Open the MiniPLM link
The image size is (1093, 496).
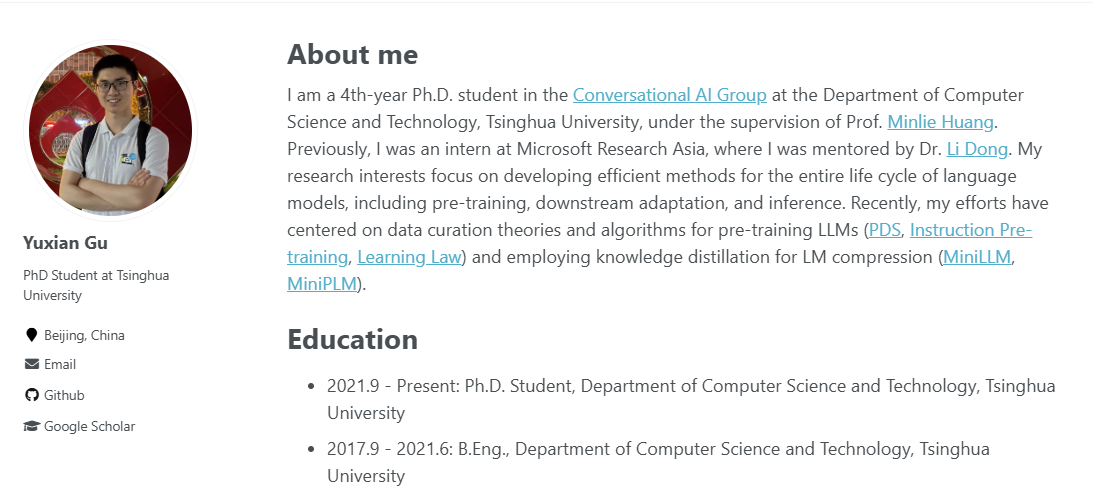click(x=322, y=284)
